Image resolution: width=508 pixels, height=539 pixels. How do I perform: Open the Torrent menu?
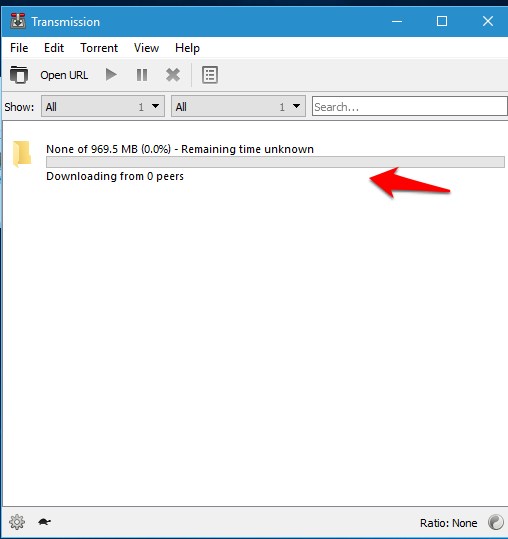[99, 48]
